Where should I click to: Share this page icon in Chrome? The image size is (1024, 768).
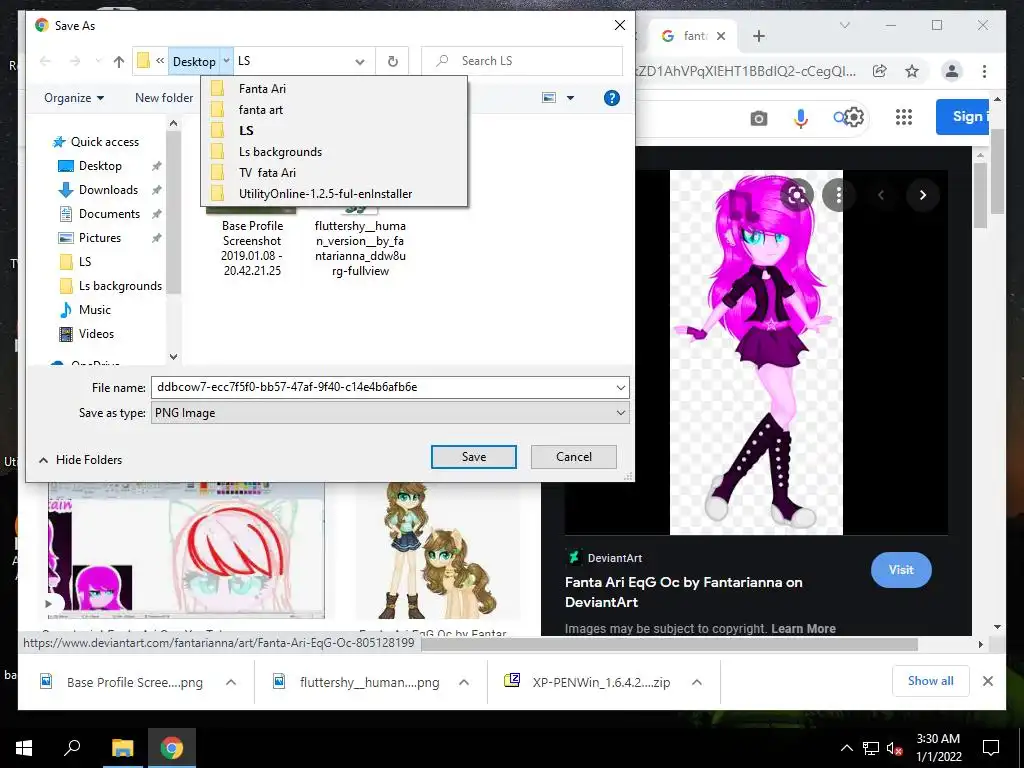point(880,71)
